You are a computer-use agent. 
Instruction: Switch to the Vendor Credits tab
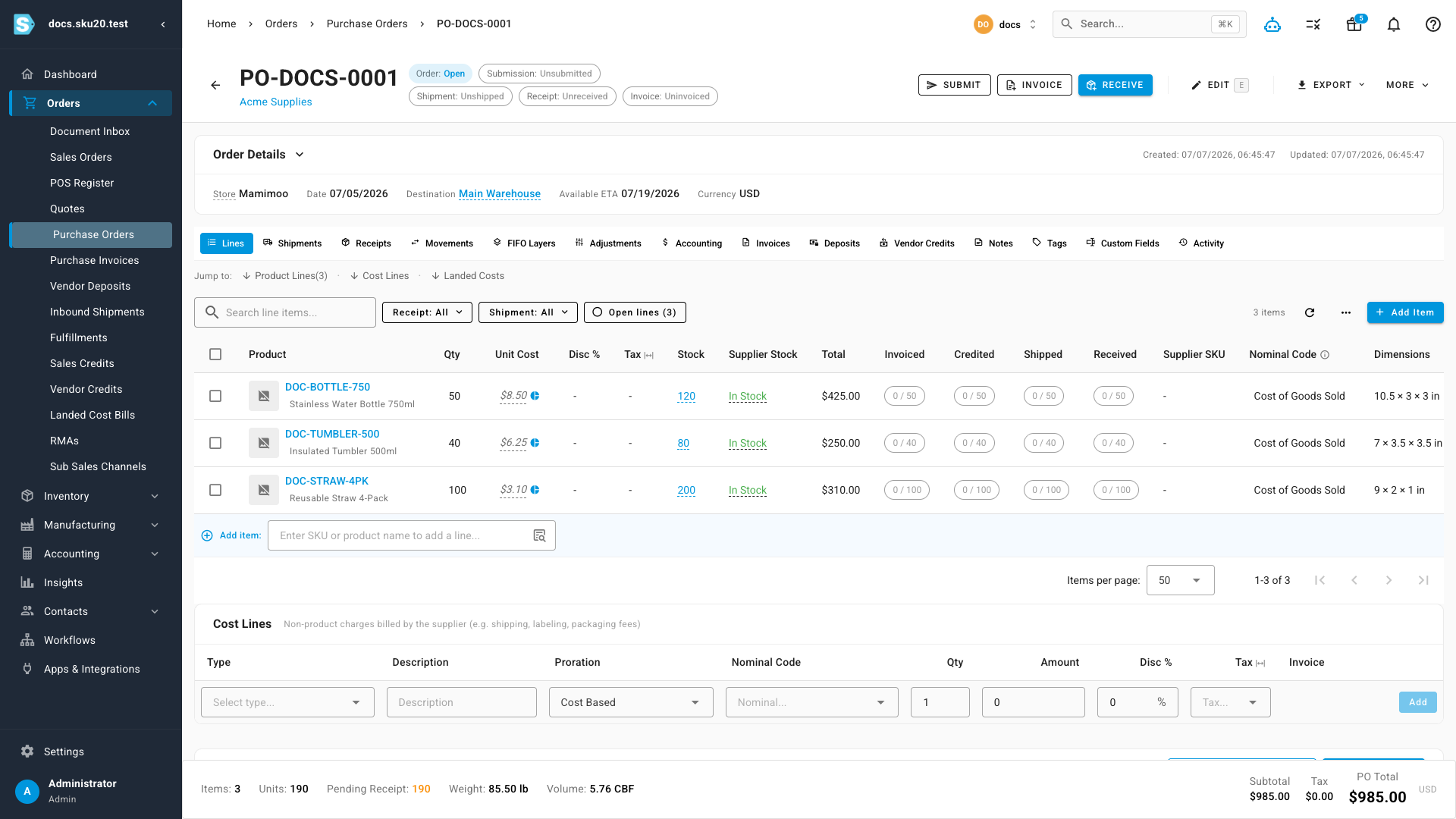pos(917,243)
